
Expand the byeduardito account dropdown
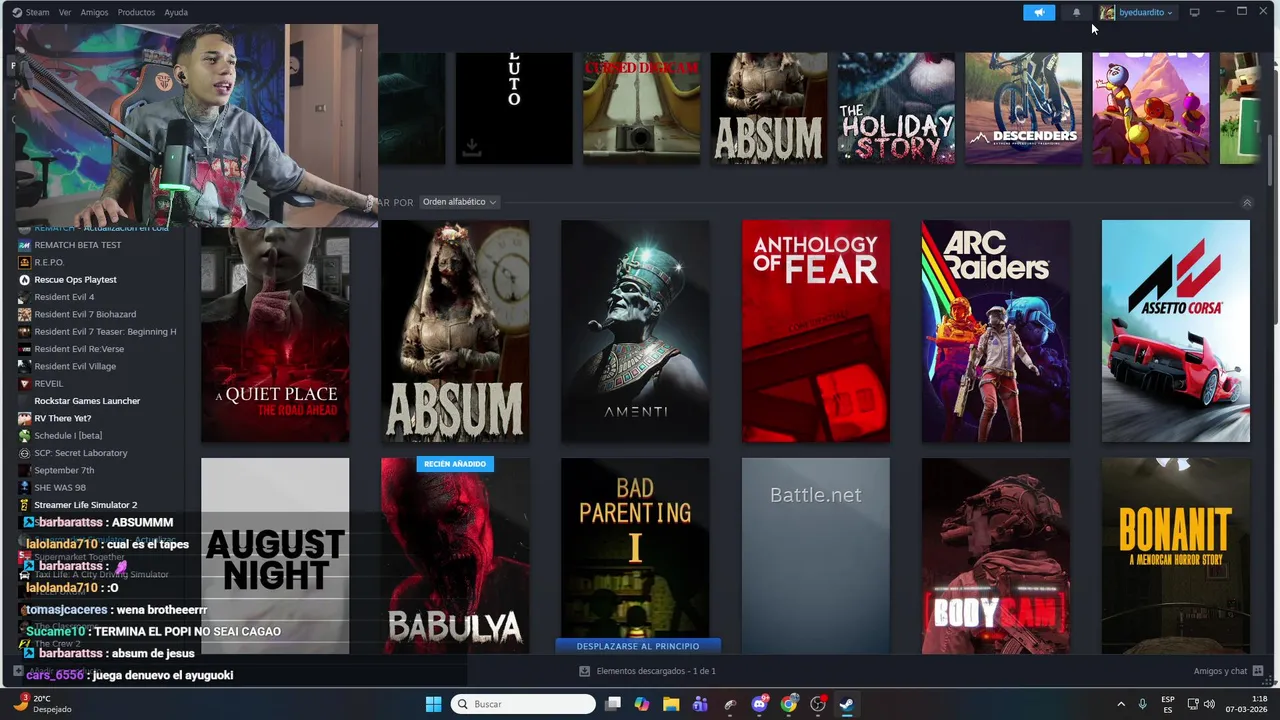click(x=1146, y=12)
